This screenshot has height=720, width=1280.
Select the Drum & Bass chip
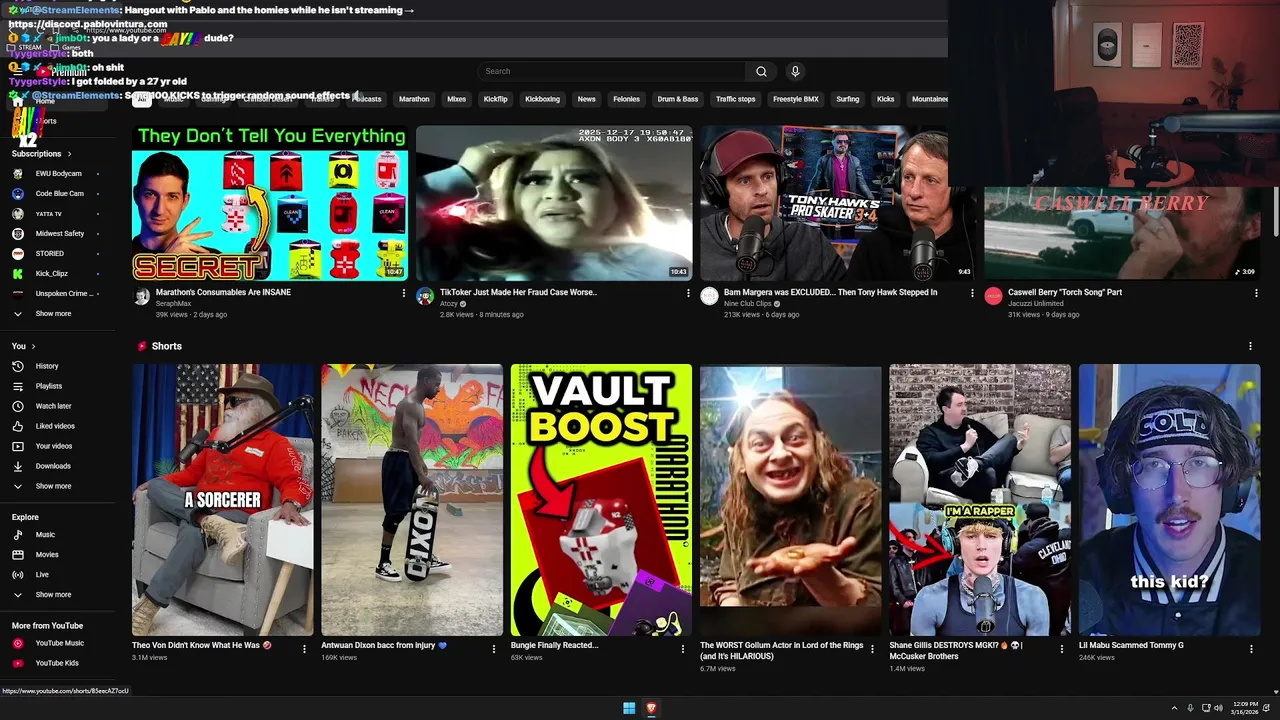coord(678,99)
